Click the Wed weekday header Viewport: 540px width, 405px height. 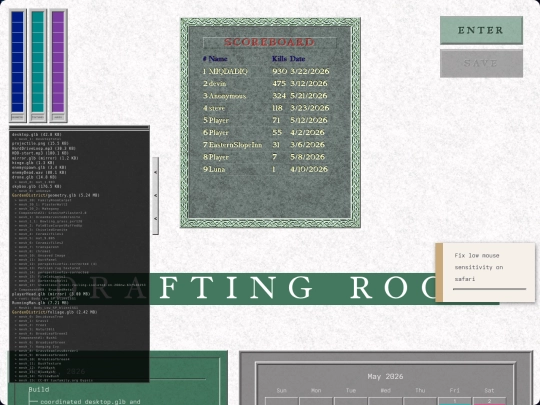pyautogui.click(x=385, y=391)
